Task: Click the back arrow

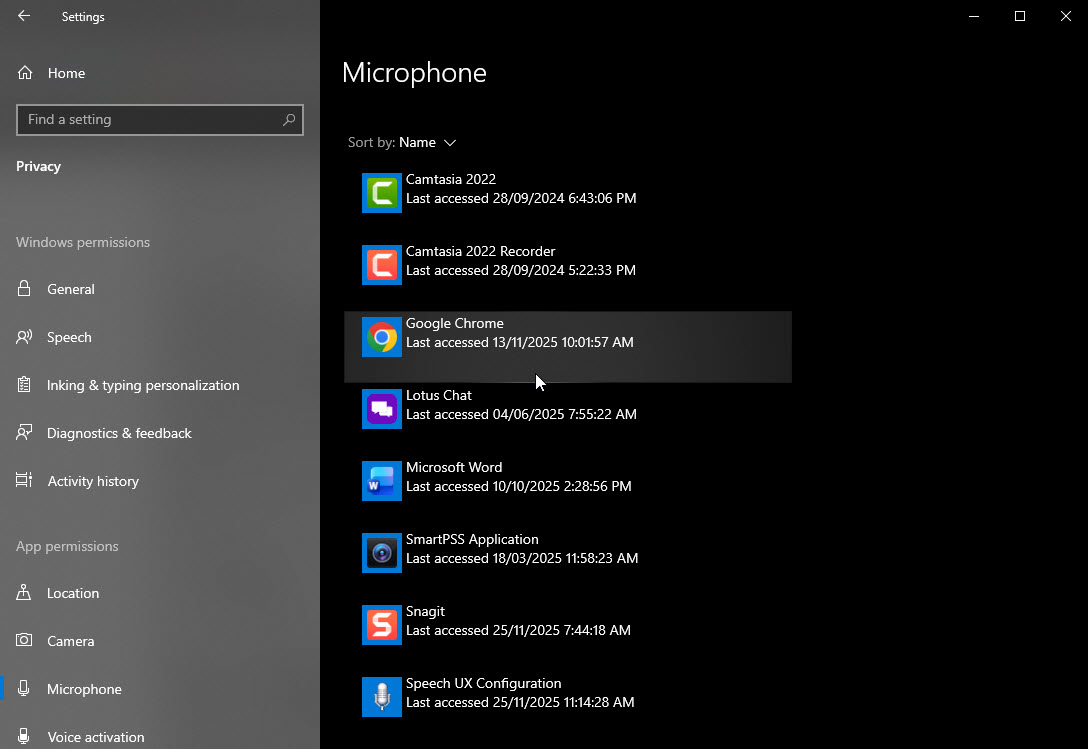Action: (22, 16)
